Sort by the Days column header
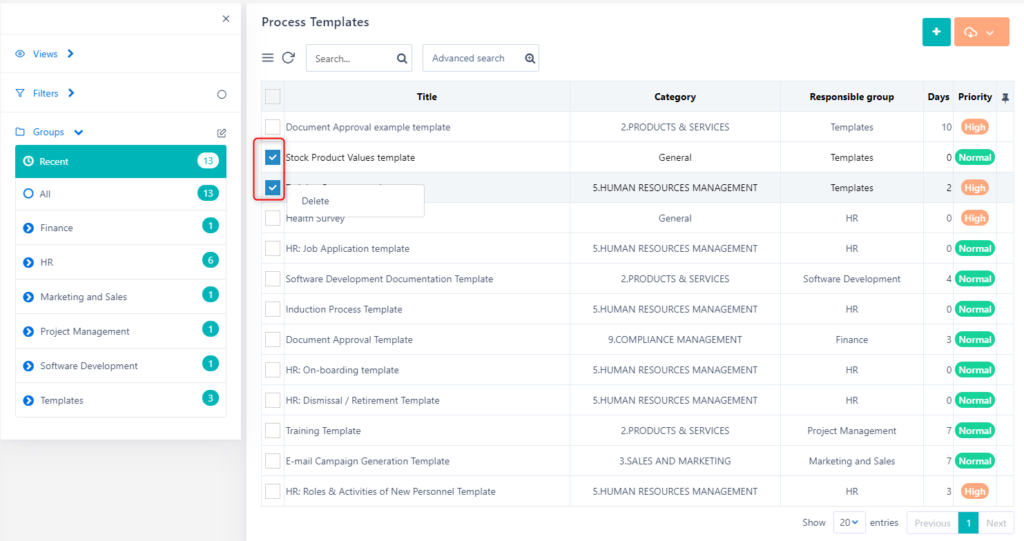 (938, 97)
